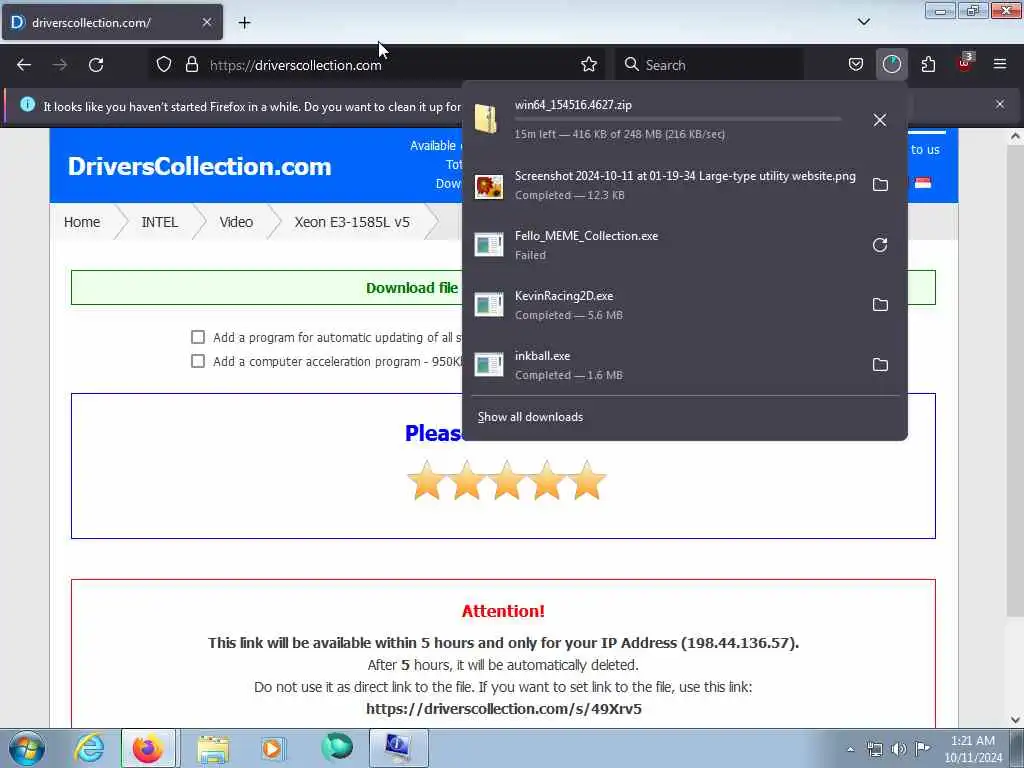Open tracking protection shield icon
Image resolution: width=1024 pixels, height=768 pixels.
click(x=164, y=65)
